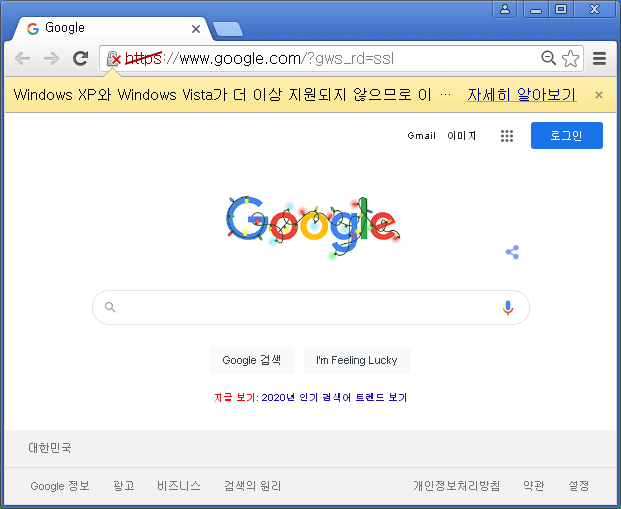Screen dimensions: 621x509
Task: Open 비즈니스 footer link
Action: pyautogui.click(x=179, y=486)
